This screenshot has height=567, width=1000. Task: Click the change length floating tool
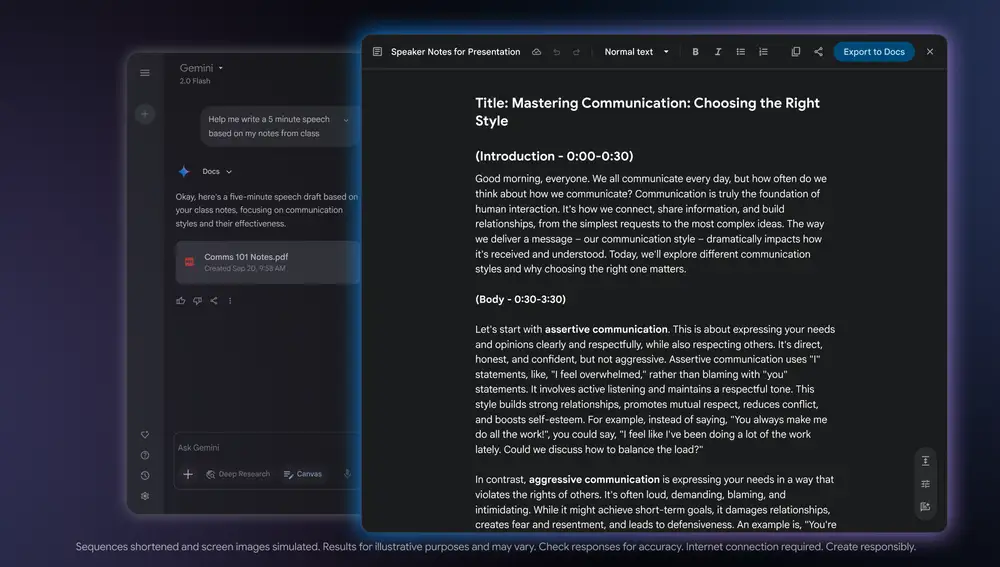click(925, 460)
